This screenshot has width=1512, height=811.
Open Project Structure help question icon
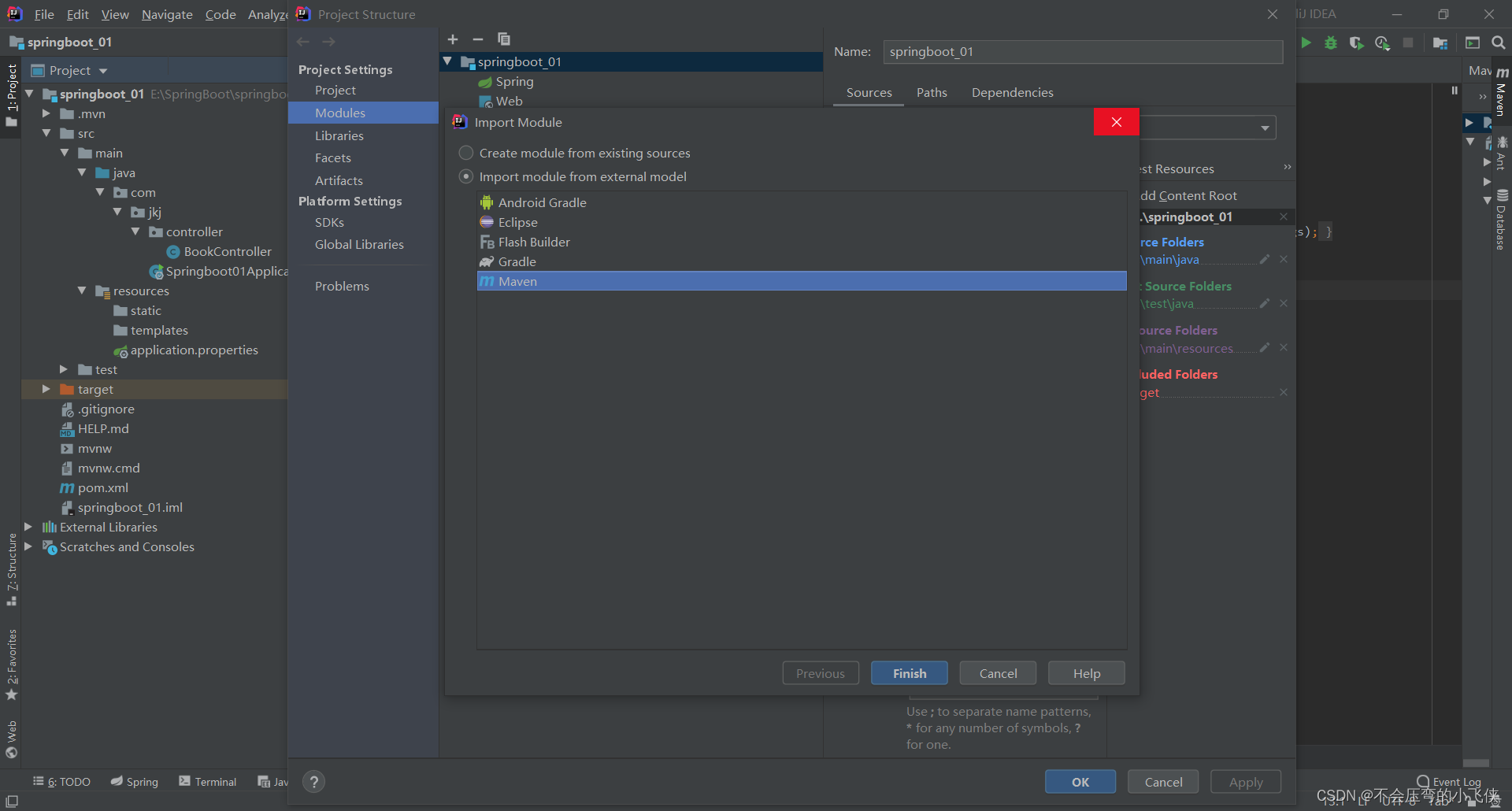313,782
